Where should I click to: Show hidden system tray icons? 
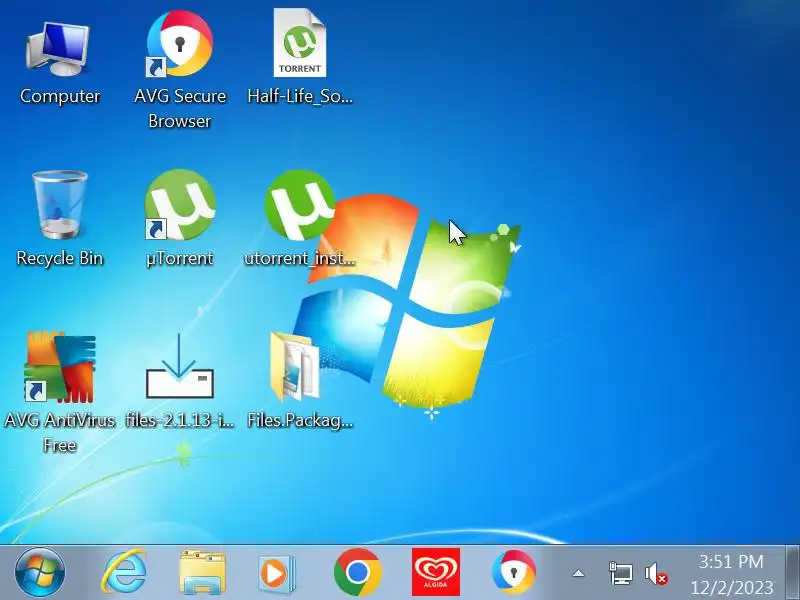pyautogui.click(x=578, y=573)
